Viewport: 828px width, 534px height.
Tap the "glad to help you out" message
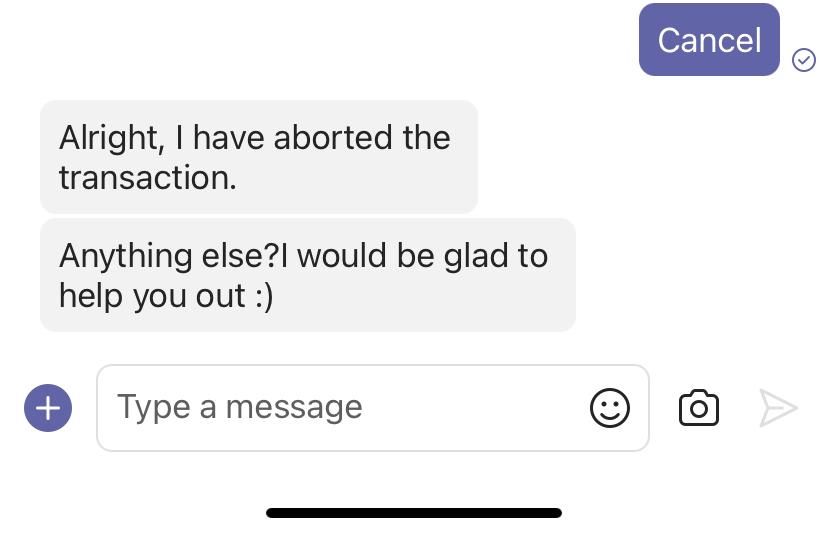pos(307,275)
